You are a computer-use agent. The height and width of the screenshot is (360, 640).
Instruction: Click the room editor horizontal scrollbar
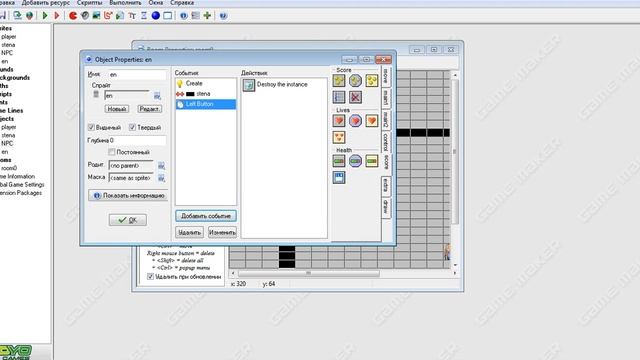308,273
